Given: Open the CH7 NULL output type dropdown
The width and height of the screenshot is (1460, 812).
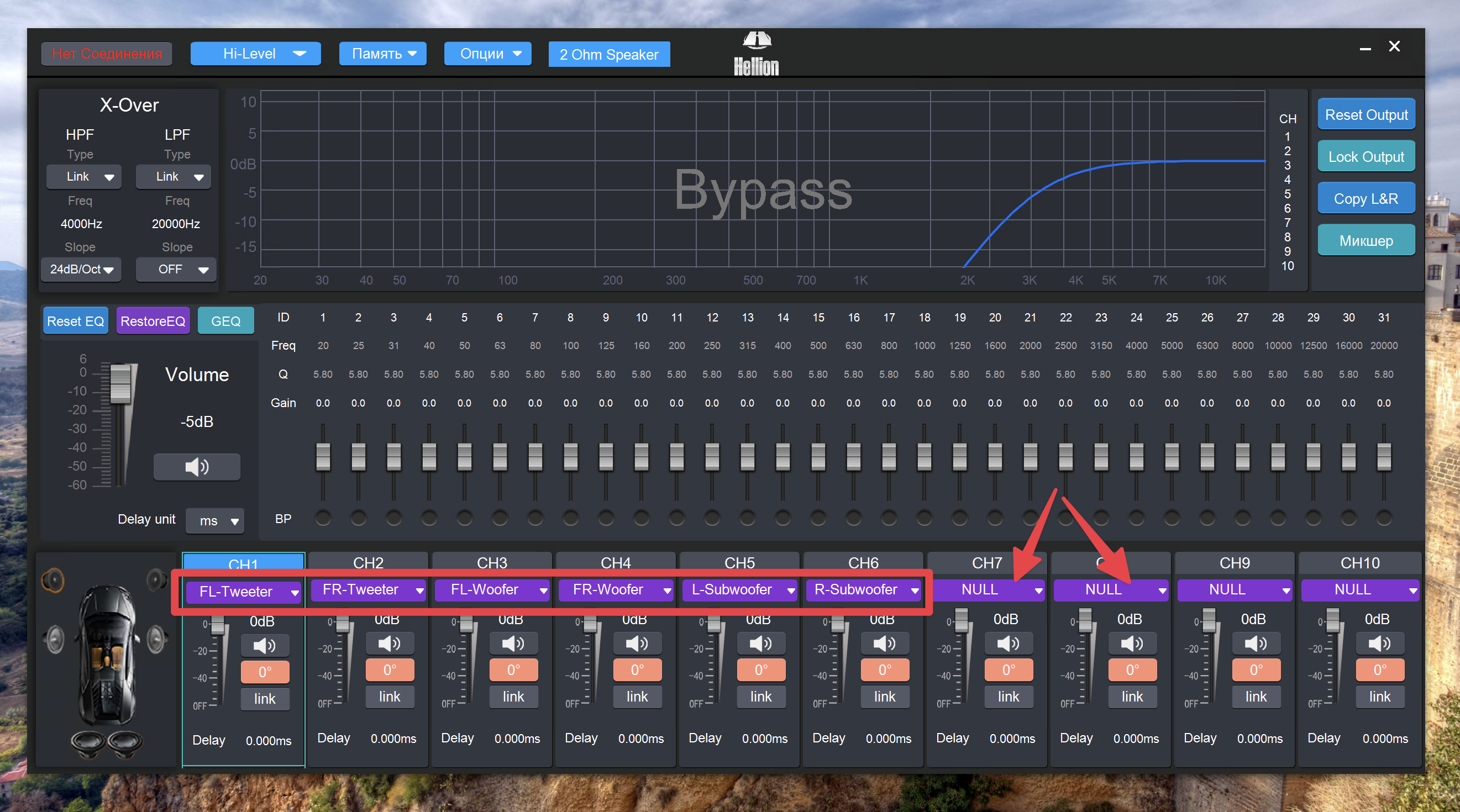Looking at the screenshot, I should 988,589.
